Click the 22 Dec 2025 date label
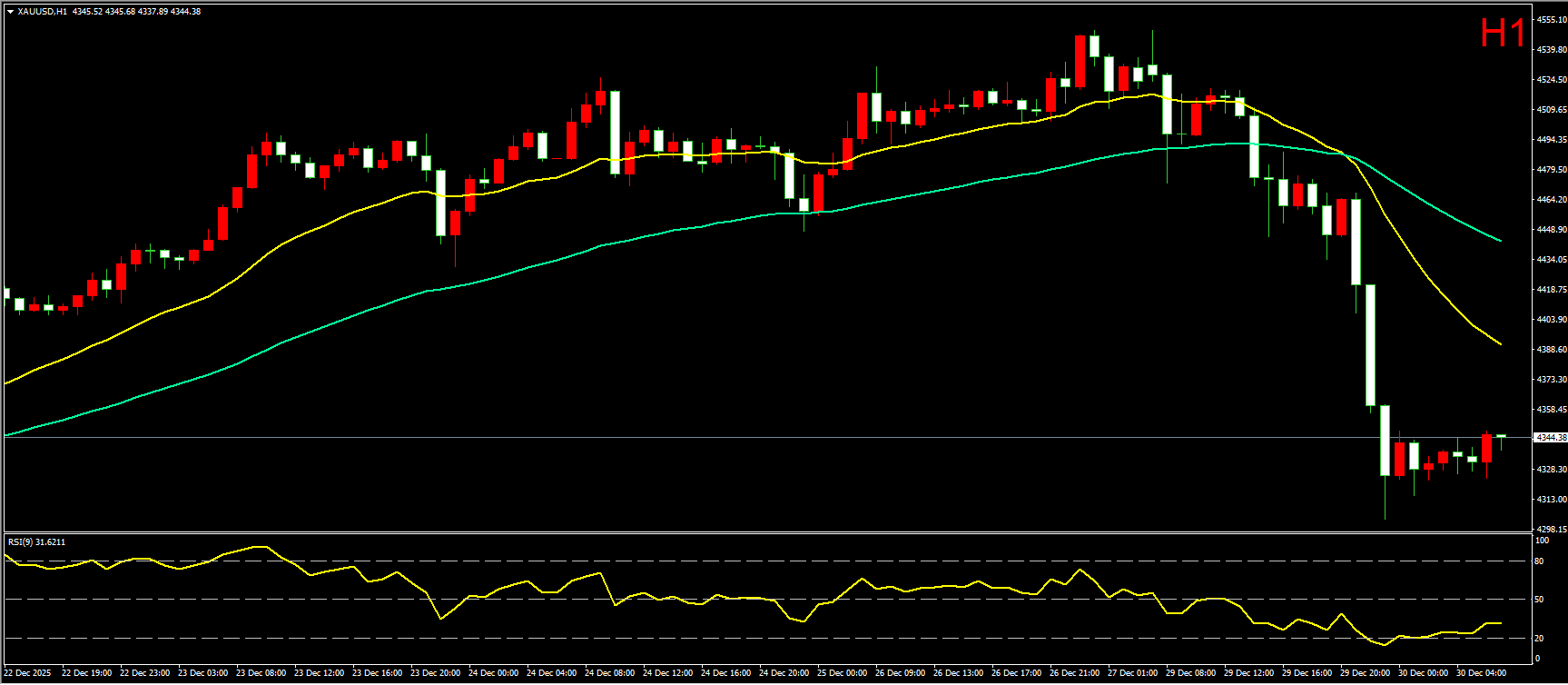 click(x=29, y=673)
